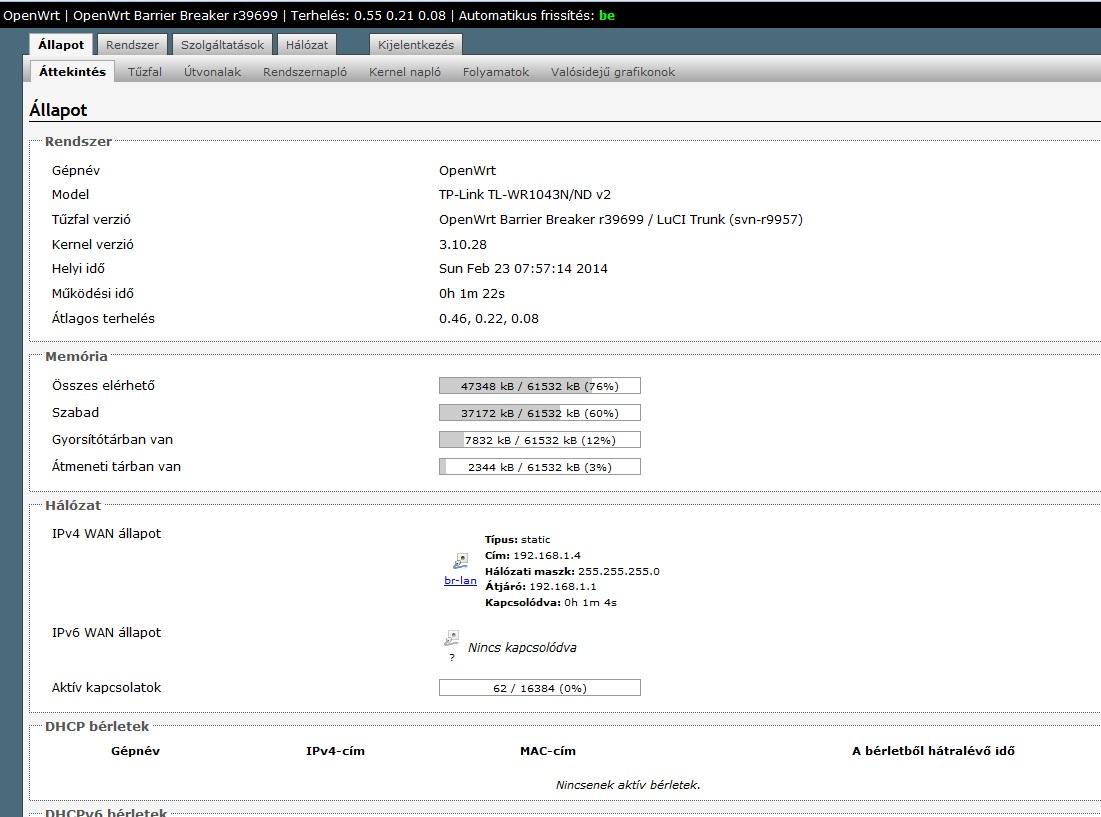This screenshot has width=1101, height=817.
Task: Click the Gépnév column header in DHCP table
Action: pyautogui.click(x=136, y=751)
